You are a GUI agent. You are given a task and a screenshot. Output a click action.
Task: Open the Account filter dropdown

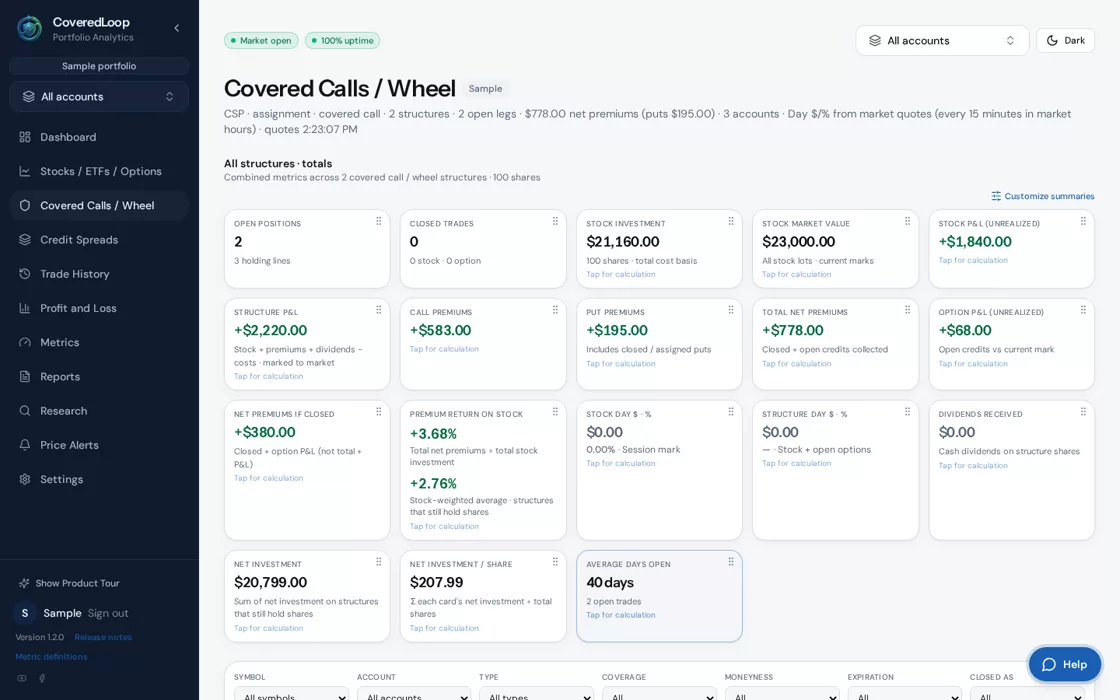click(x=414, y=695)
